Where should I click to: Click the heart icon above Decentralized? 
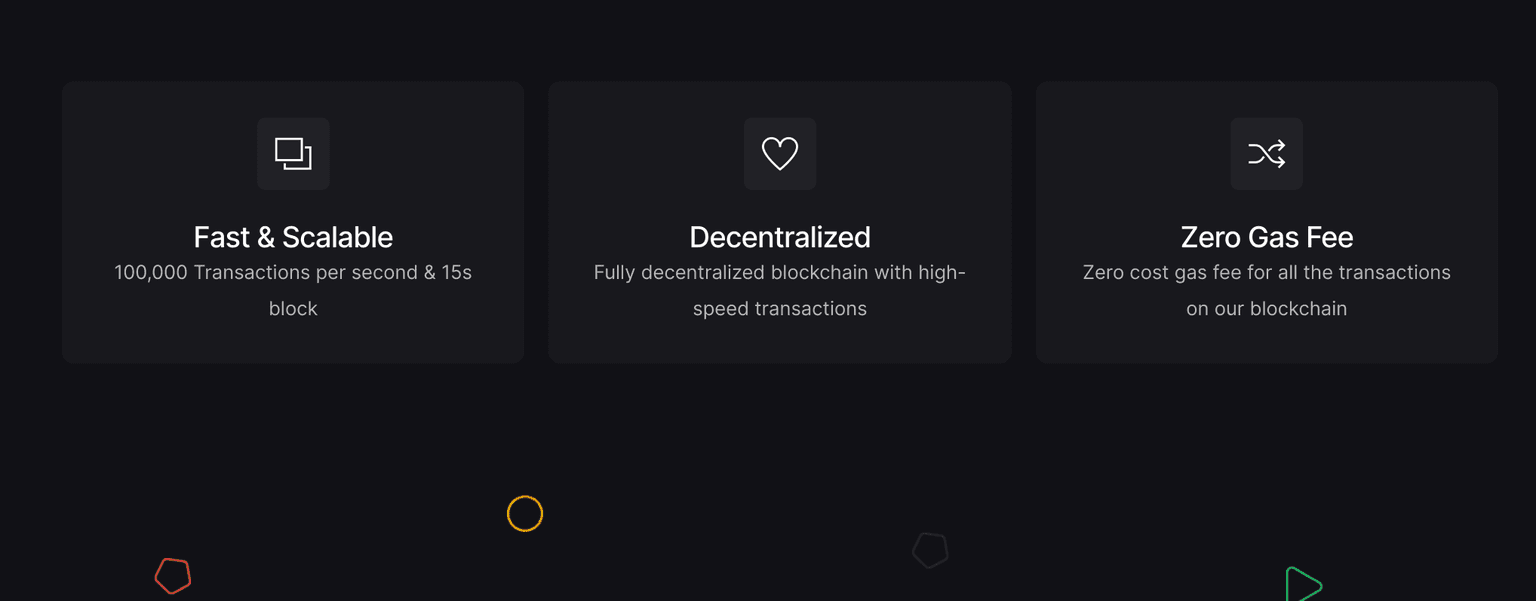[x=780, y=154]
